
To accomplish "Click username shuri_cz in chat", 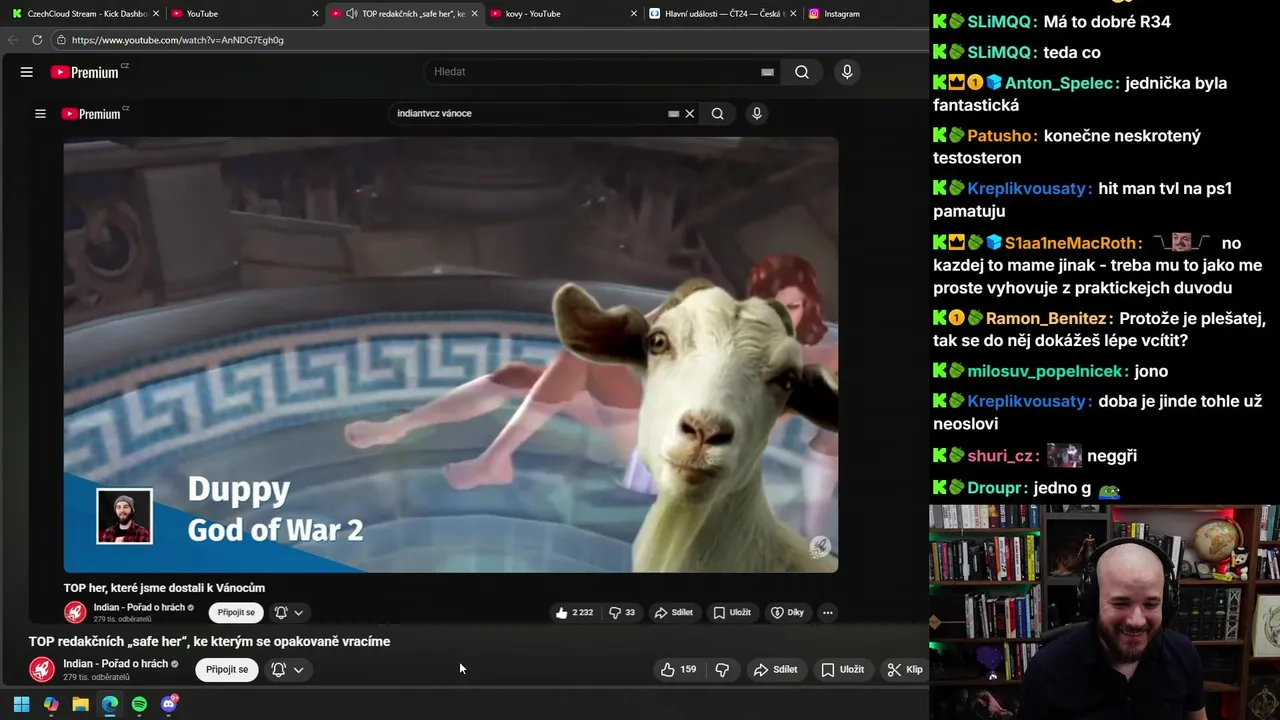I will (1000, 456).
